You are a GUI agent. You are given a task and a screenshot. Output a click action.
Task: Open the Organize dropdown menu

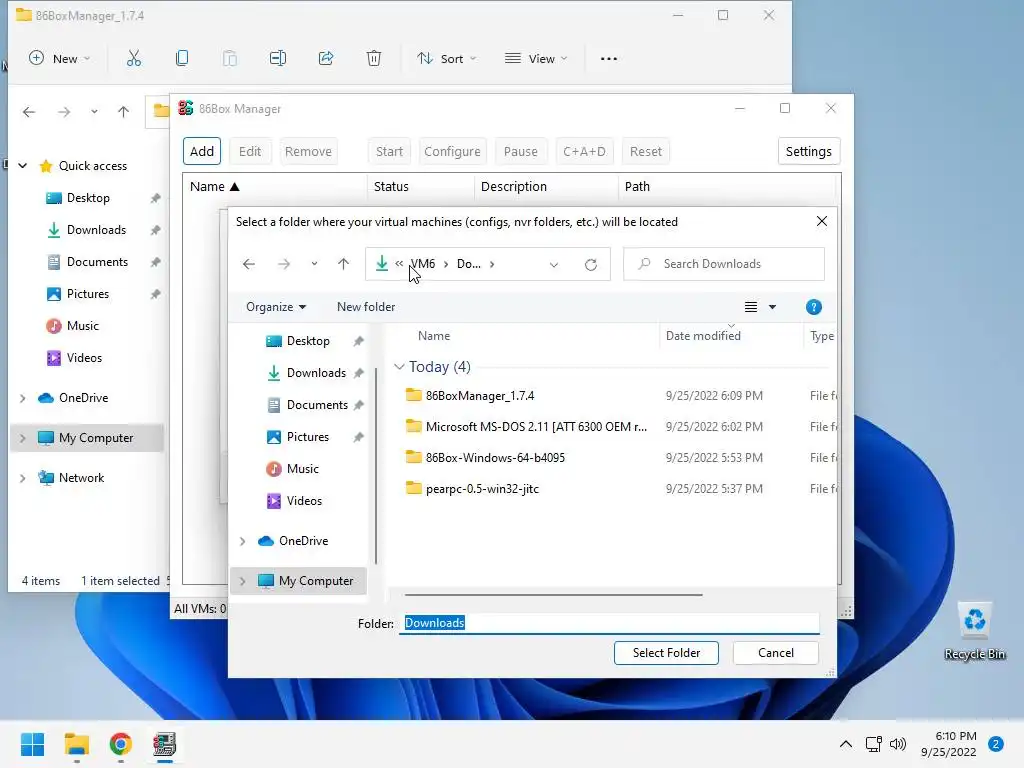coord(276,307)
